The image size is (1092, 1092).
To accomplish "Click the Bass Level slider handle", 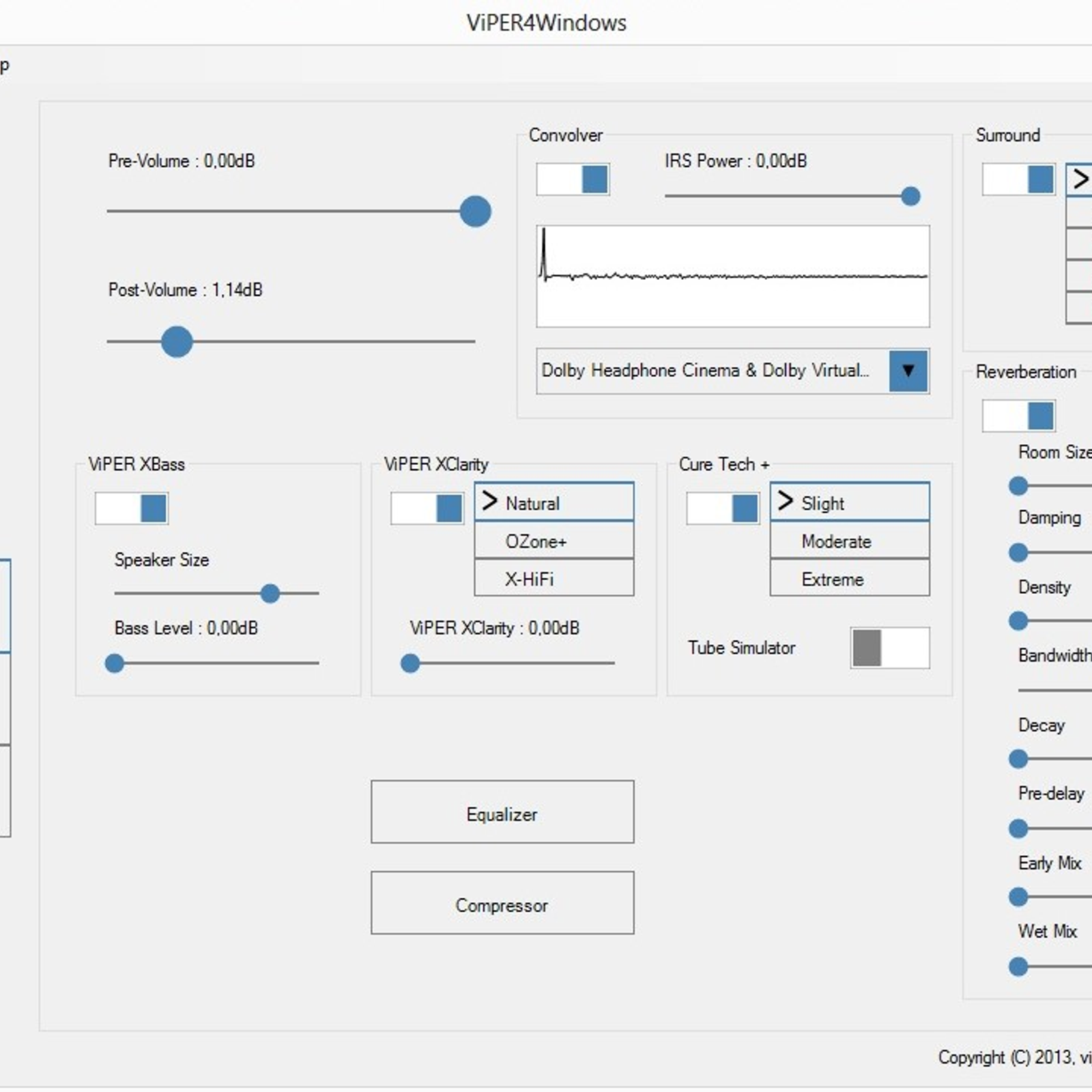I will click(x=115, y=663).
